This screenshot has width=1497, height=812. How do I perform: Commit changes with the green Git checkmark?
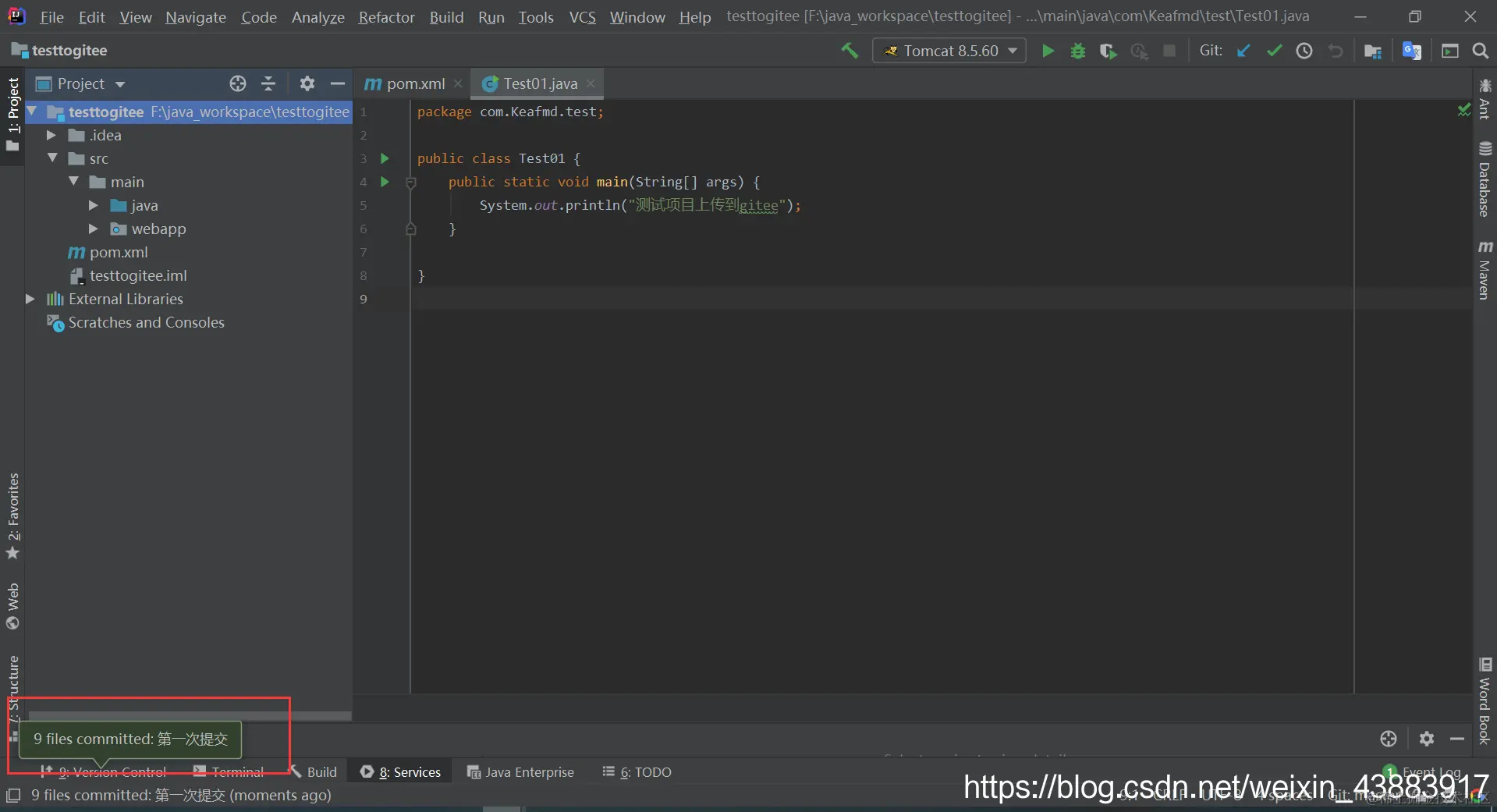tap(1274, 51)
